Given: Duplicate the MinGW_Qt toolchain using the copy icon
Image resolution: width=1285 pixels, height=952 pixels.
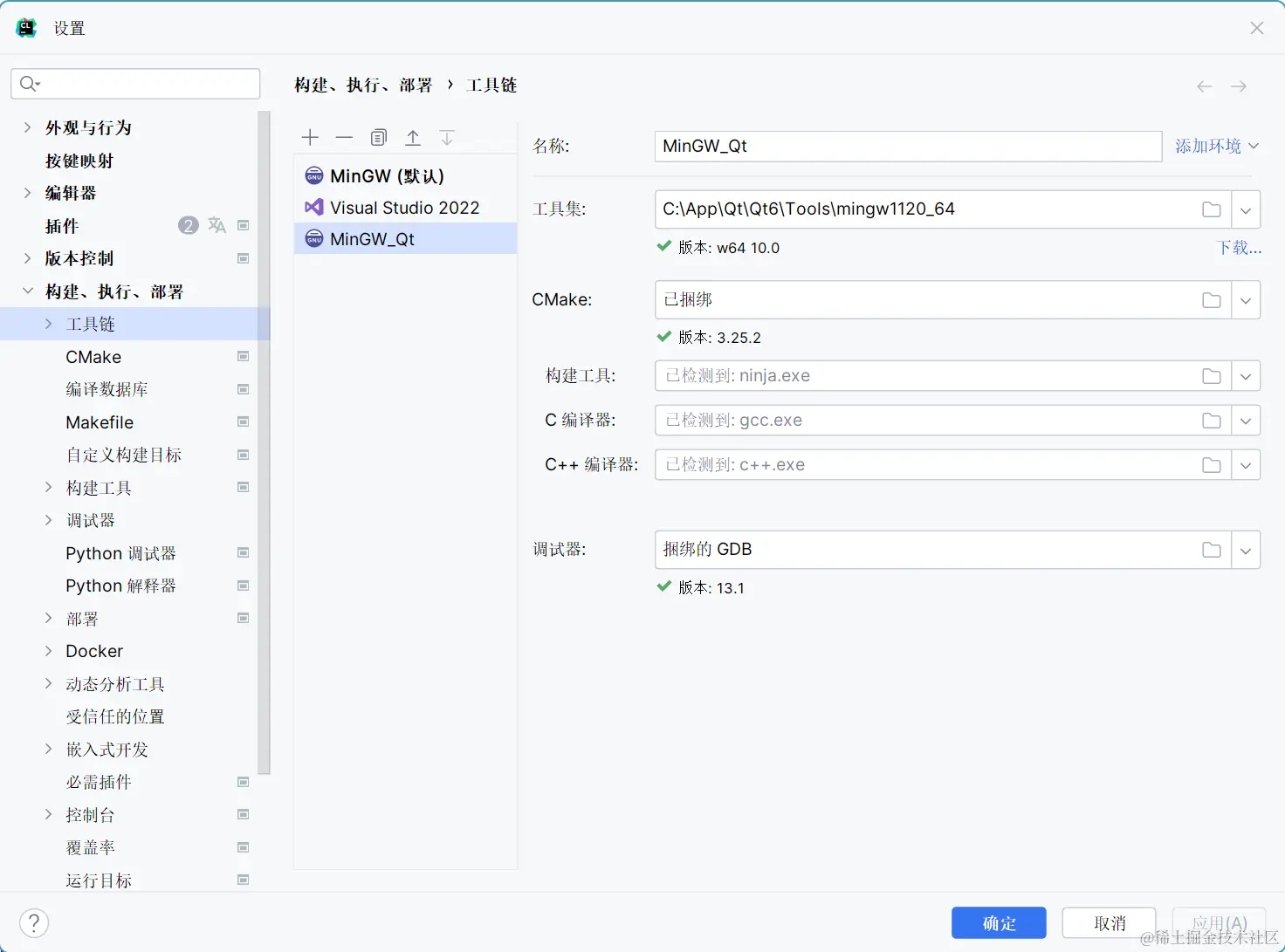Looking at the screenshot, I should pos(378,137).
